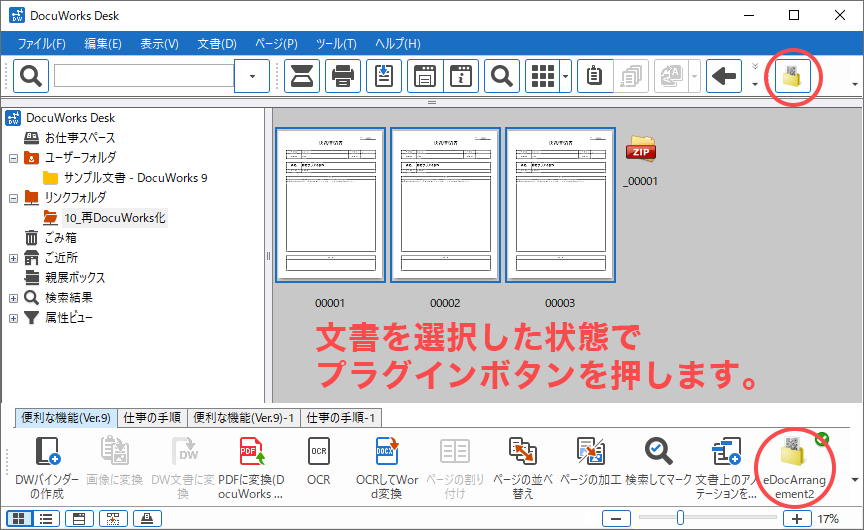Select the 便利な機能(Ver.9) tab
Screen dimensions: 864x530
coord(66,418)
